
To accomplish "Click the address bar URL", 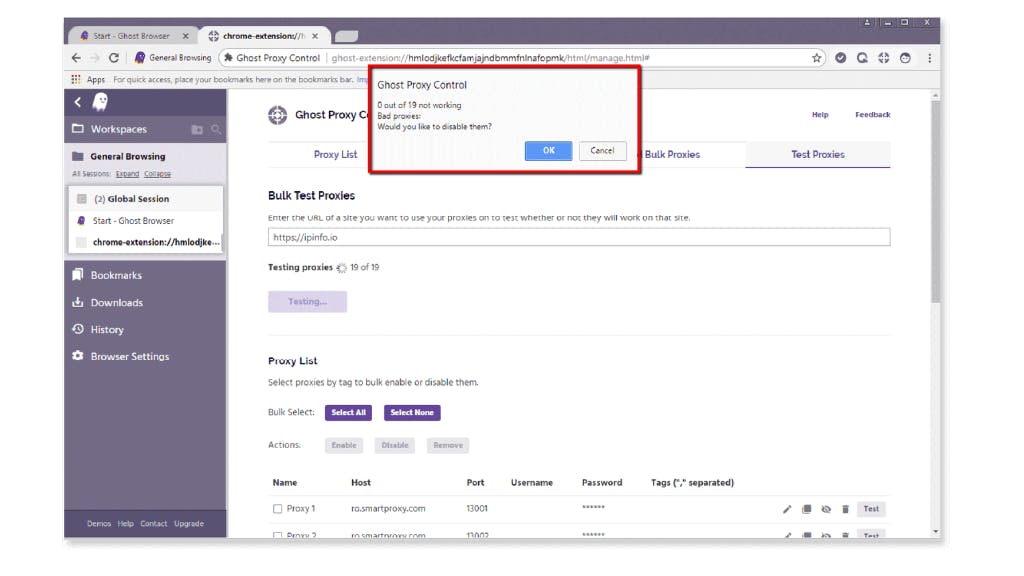I will tap(490, 58).
